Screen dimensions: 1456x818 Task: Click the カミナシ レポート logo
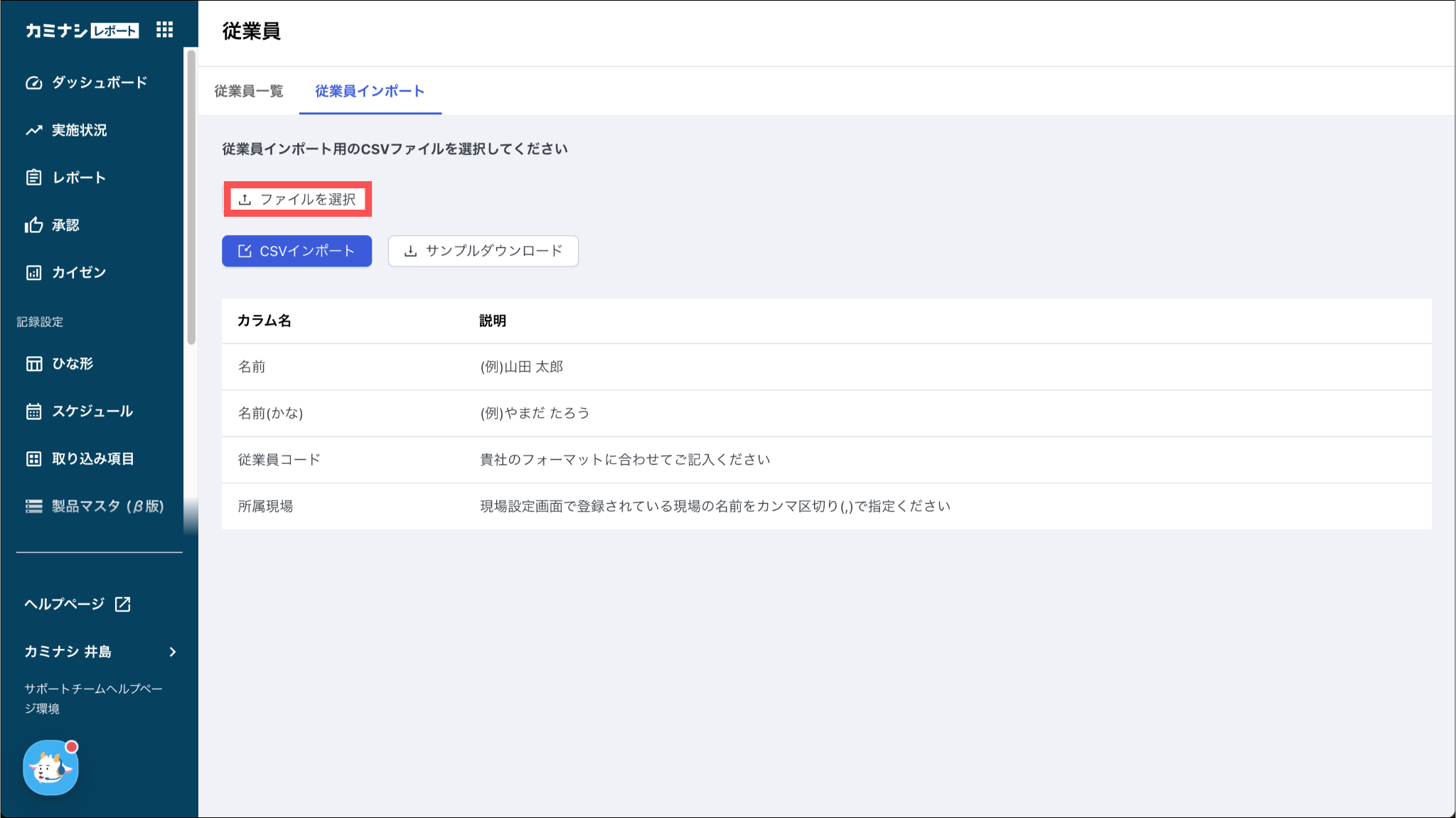(82, 31)
